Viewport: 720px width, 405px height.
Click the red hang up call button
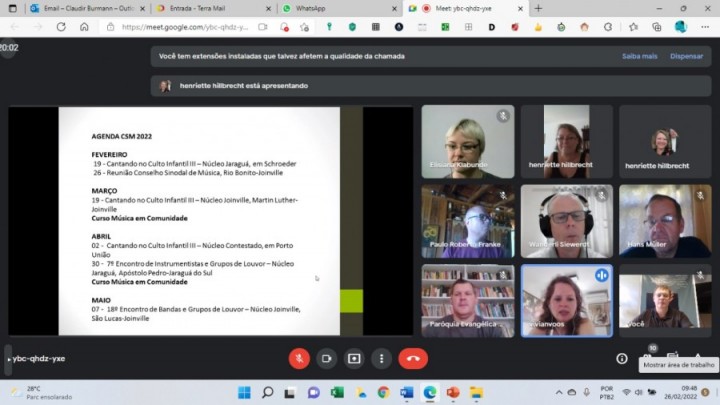click(413, 359)
